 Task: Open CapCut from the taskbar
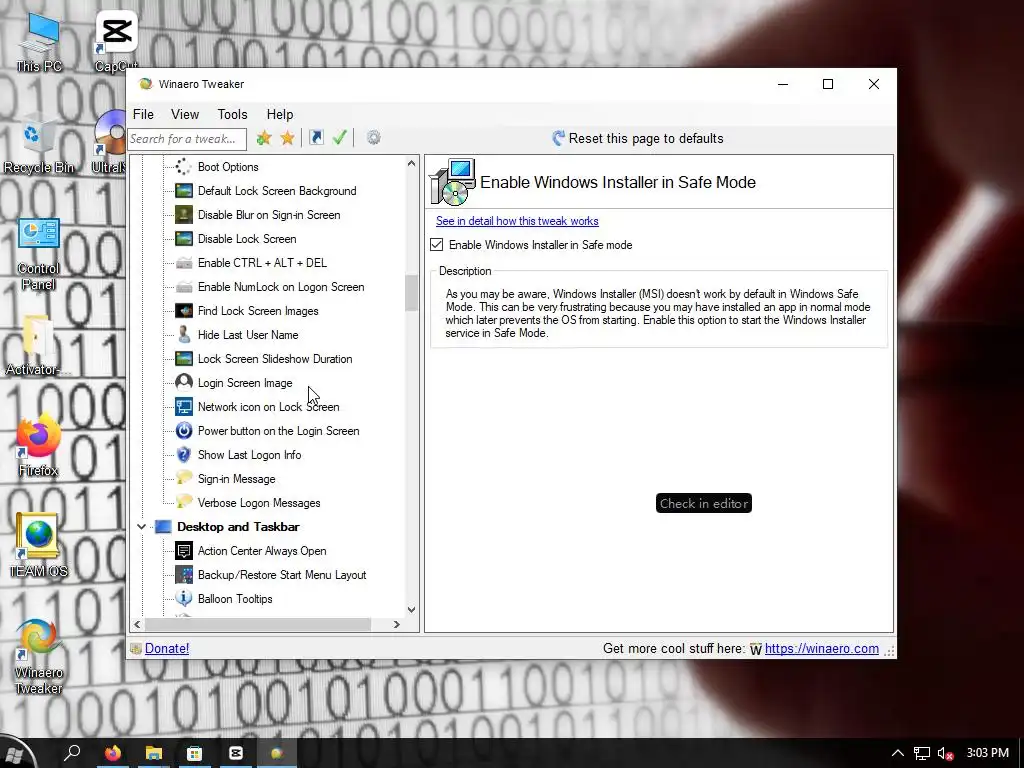click(236, 753)
